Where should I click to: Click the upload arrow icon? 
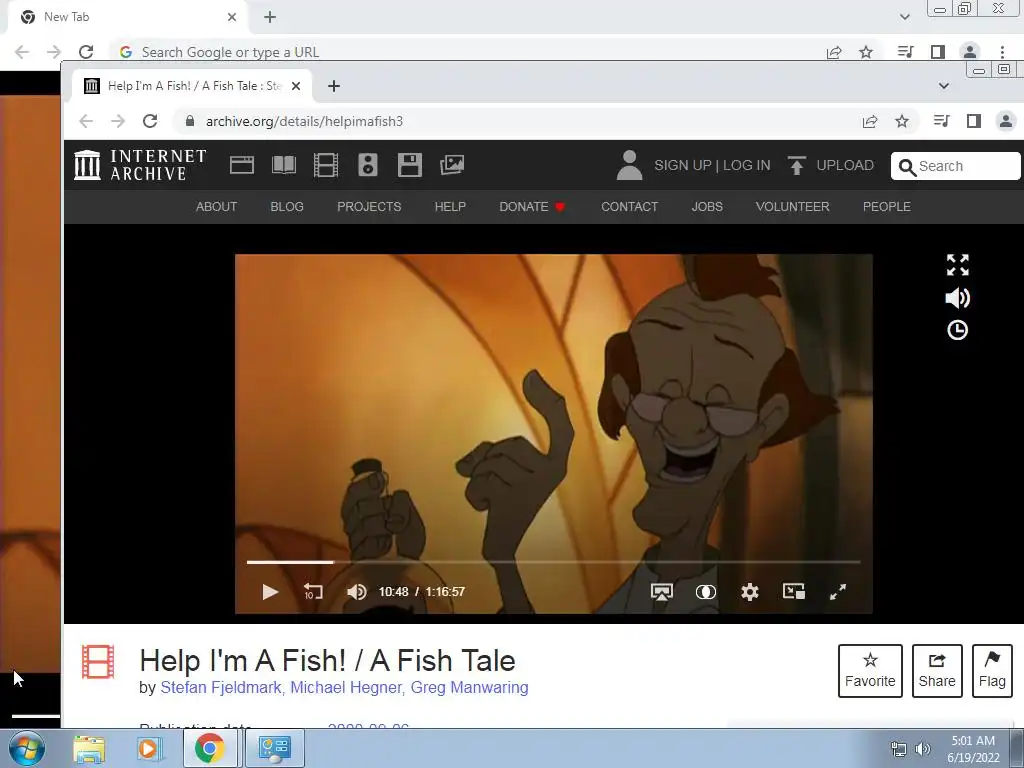point(796,165)
